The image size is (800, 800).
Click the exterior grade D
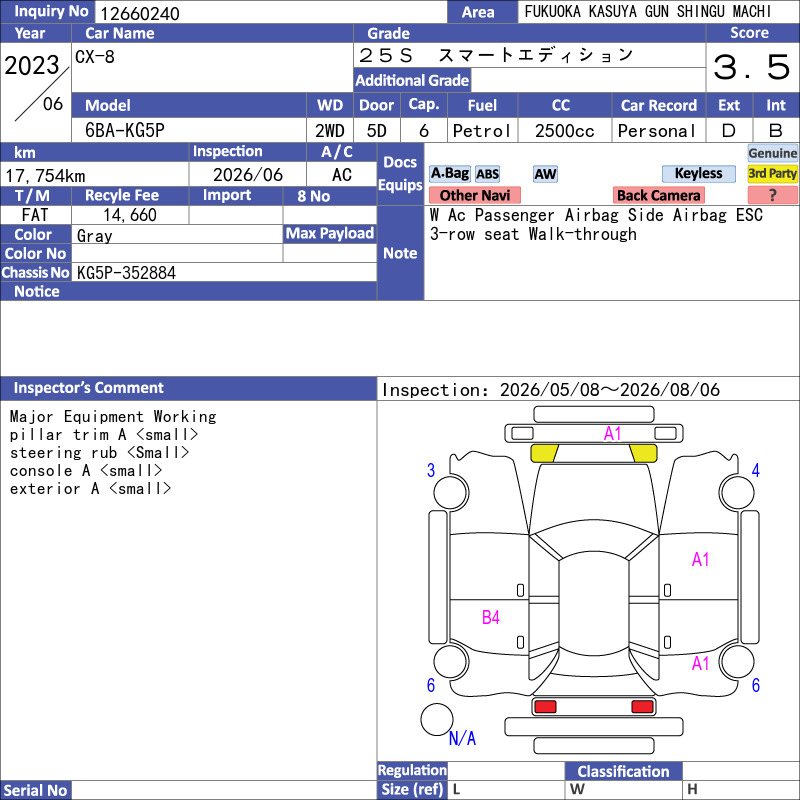[729, 131]
